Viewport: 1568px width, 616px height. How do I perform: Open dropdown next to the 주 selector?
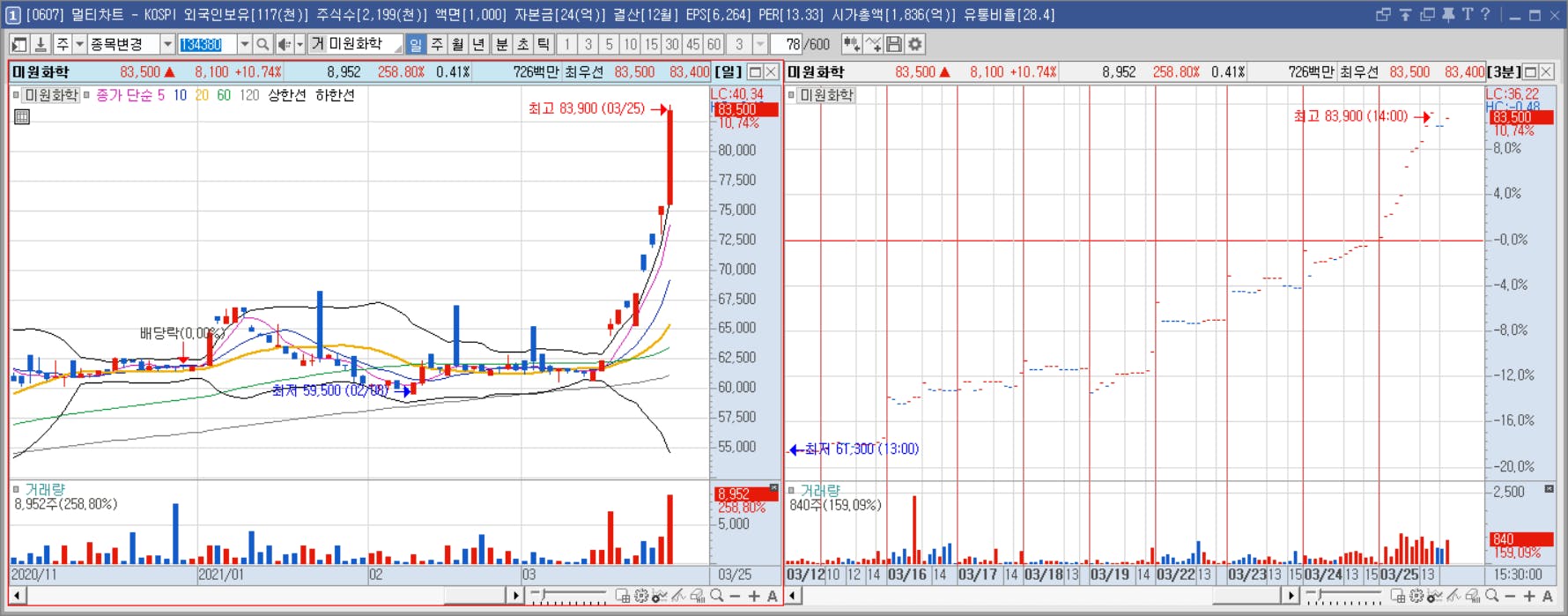tap(79, 44)
